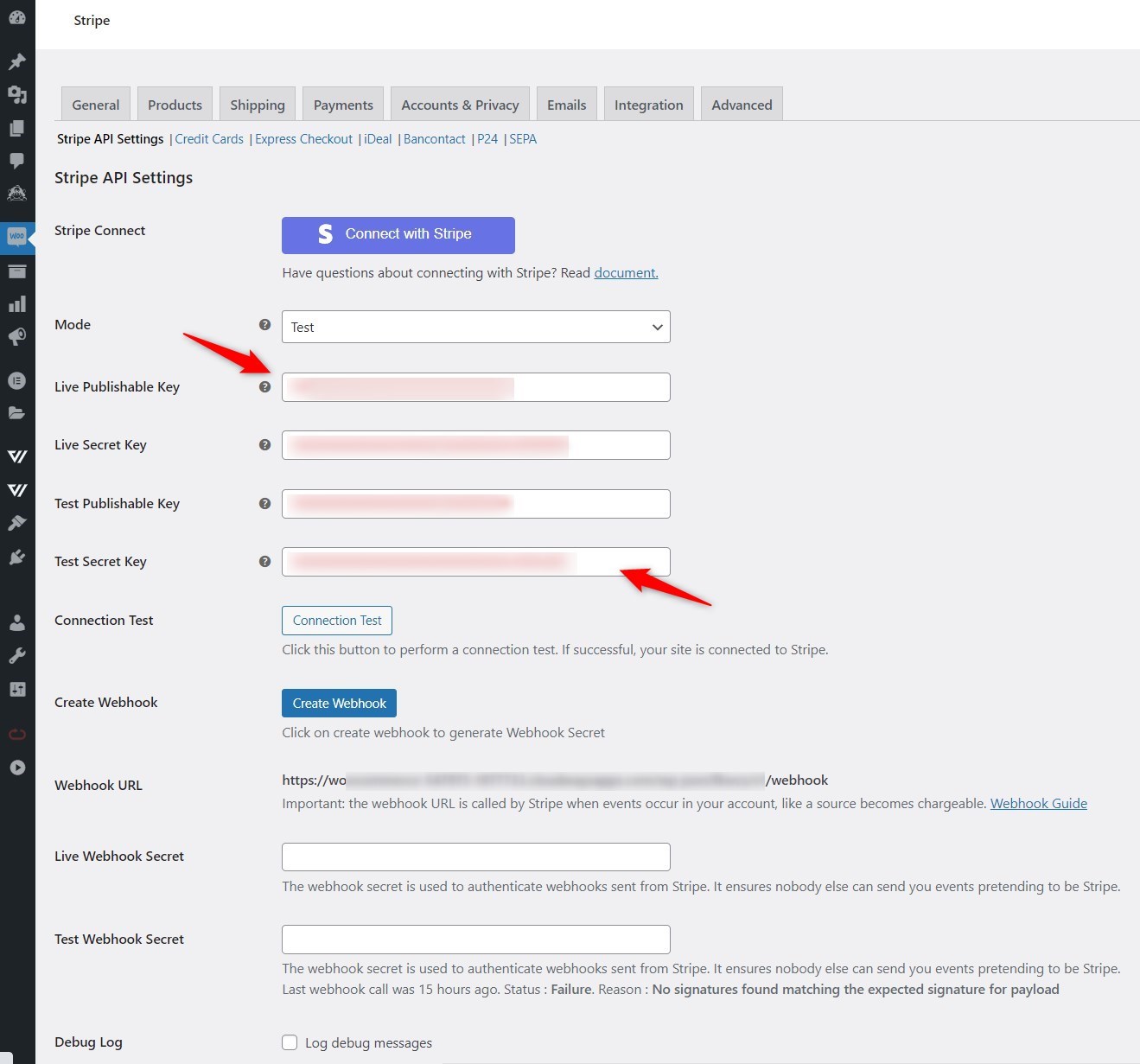
Task: Open Pages icon in admin sidebar
Action: pos(17,128)
